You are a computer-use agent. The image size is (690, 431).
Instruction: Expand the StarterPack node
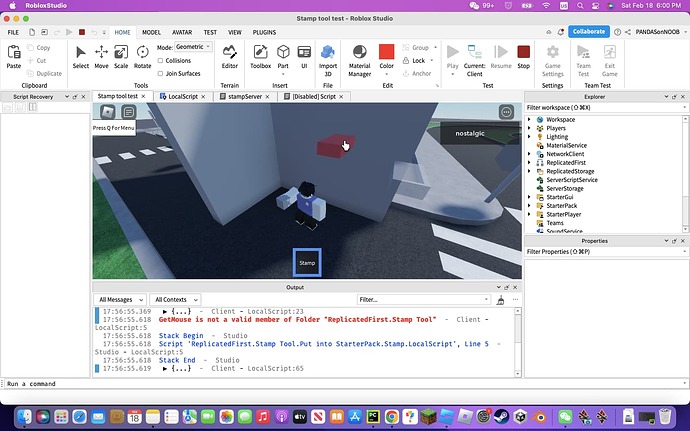(x=529, y=206)
